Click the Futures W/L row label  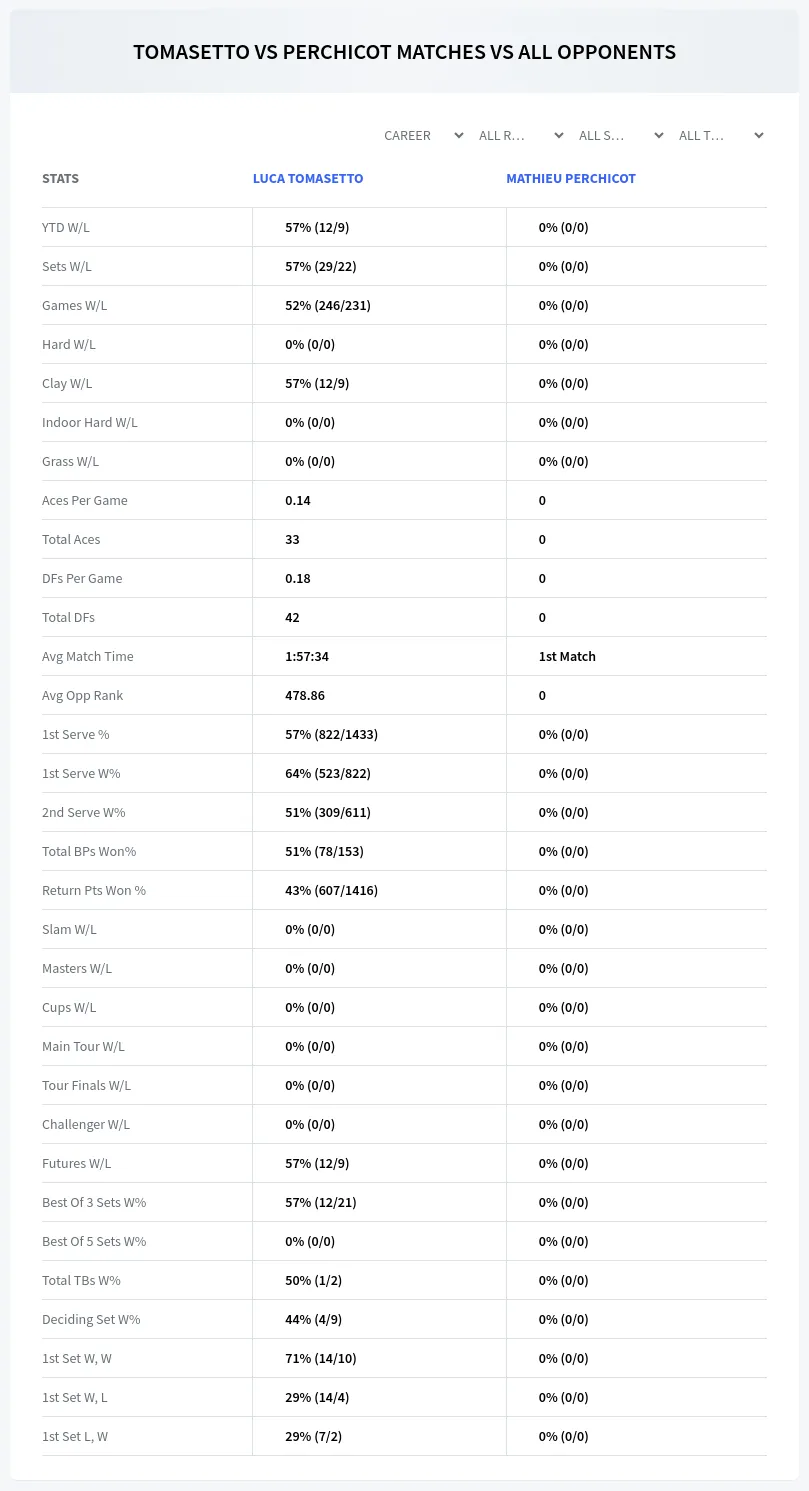(x=77, y=1164)
